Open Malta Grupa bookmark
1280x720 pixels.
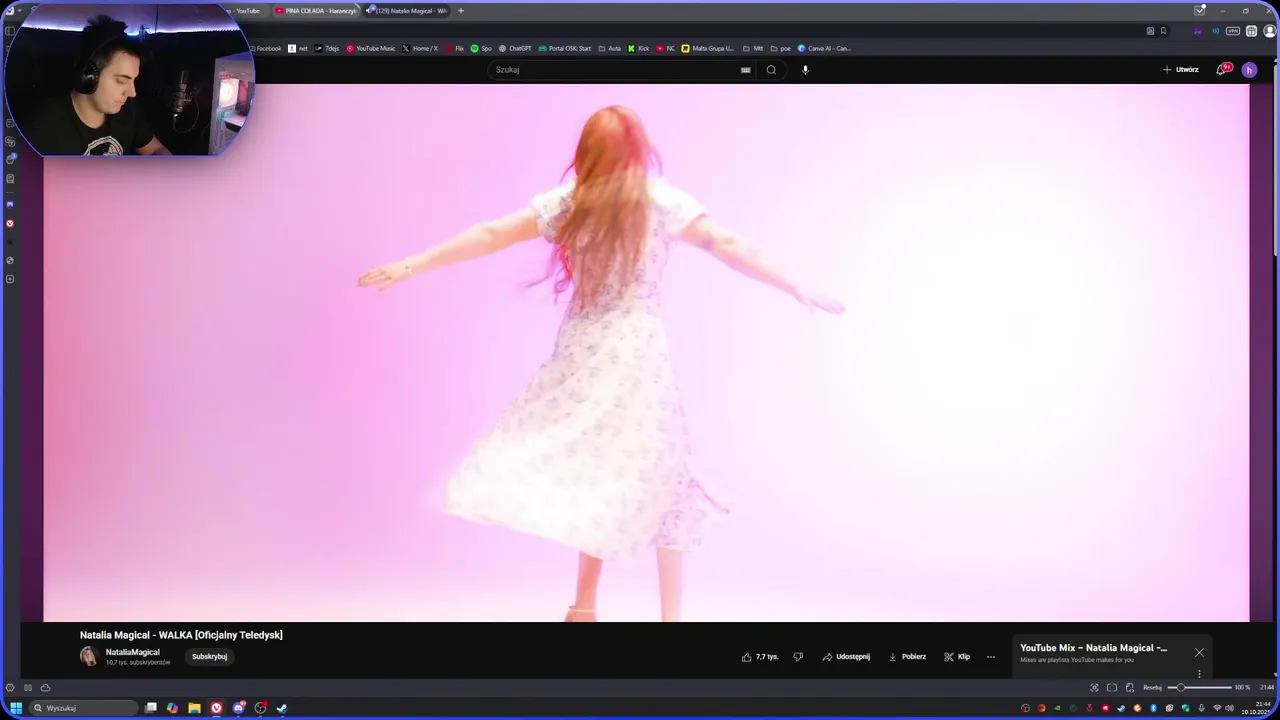(x=707, y=48)
